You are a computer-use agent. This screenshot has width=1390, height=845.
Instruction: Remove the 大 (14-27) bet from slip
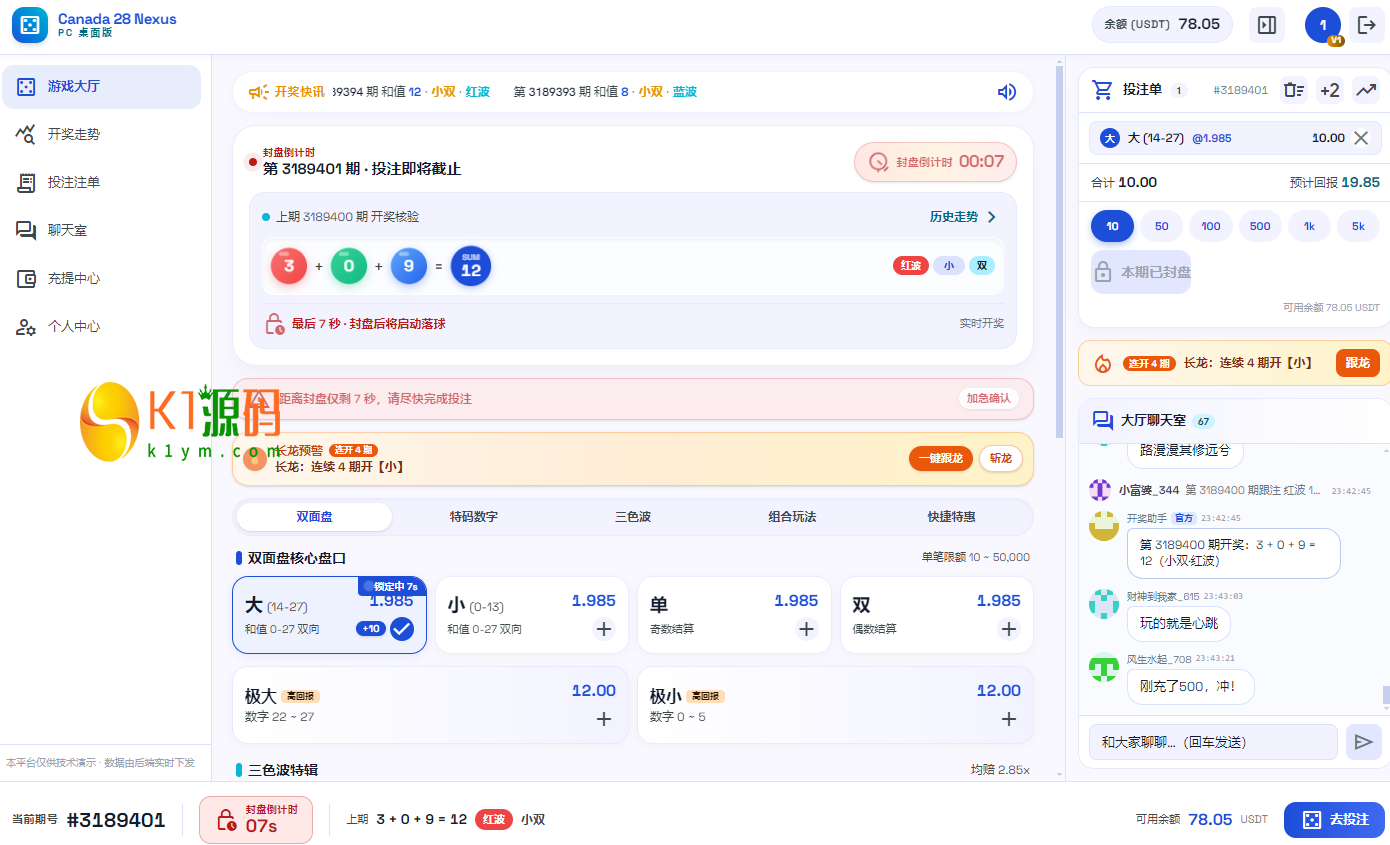click(1361, 138)
